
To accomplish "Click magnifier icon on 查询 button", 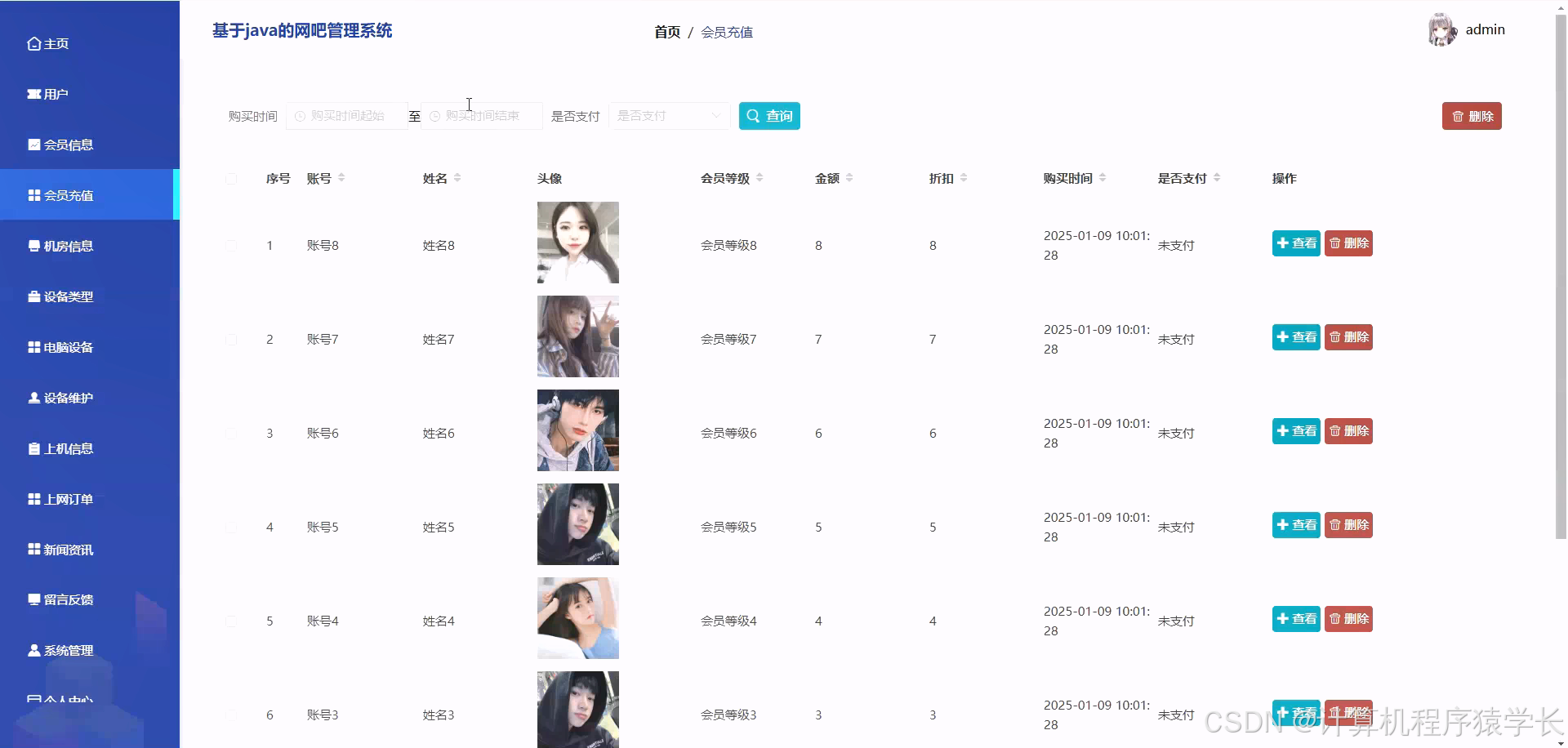I will (x=753, y=116).
